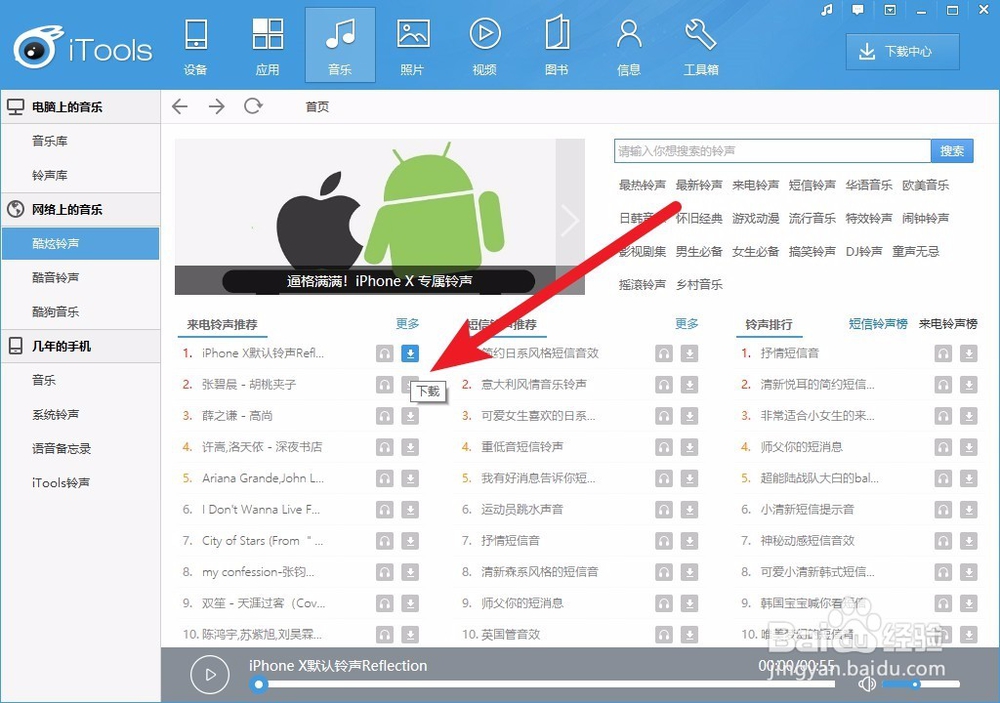Refresh the page with the reload icon
This screenshot has height=703, width=1000.
click(253, 106)
